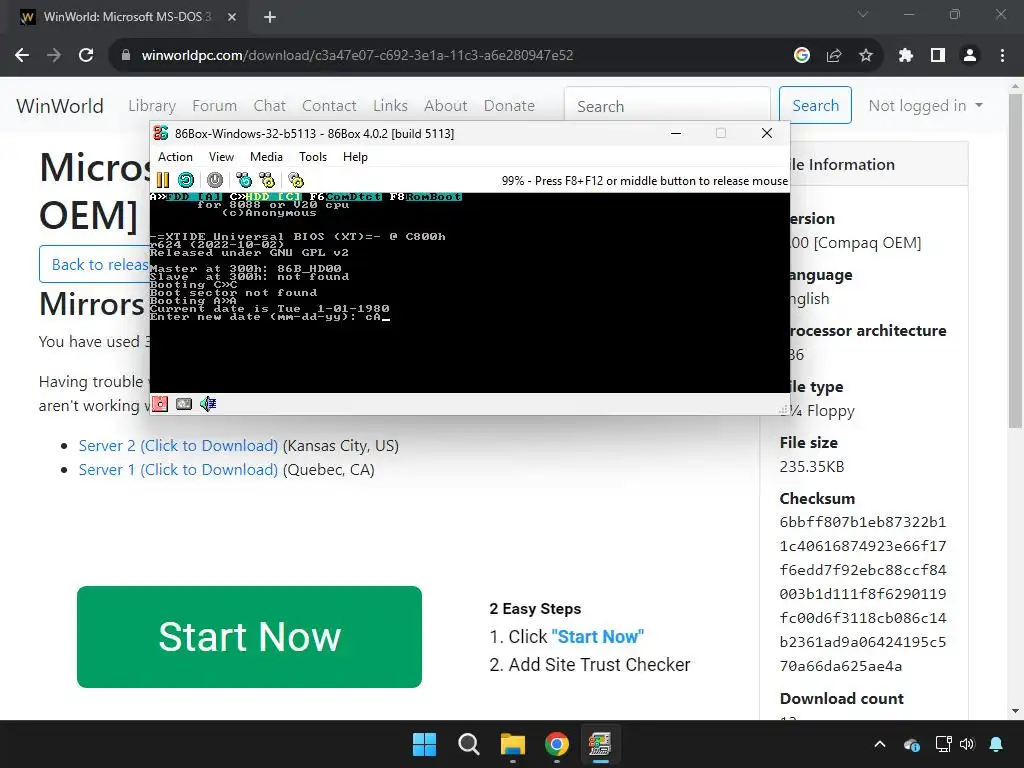This screenshot has height=768, width=1024.
Task: Click the floppy disk status bar icon
Action: point(160,404)
